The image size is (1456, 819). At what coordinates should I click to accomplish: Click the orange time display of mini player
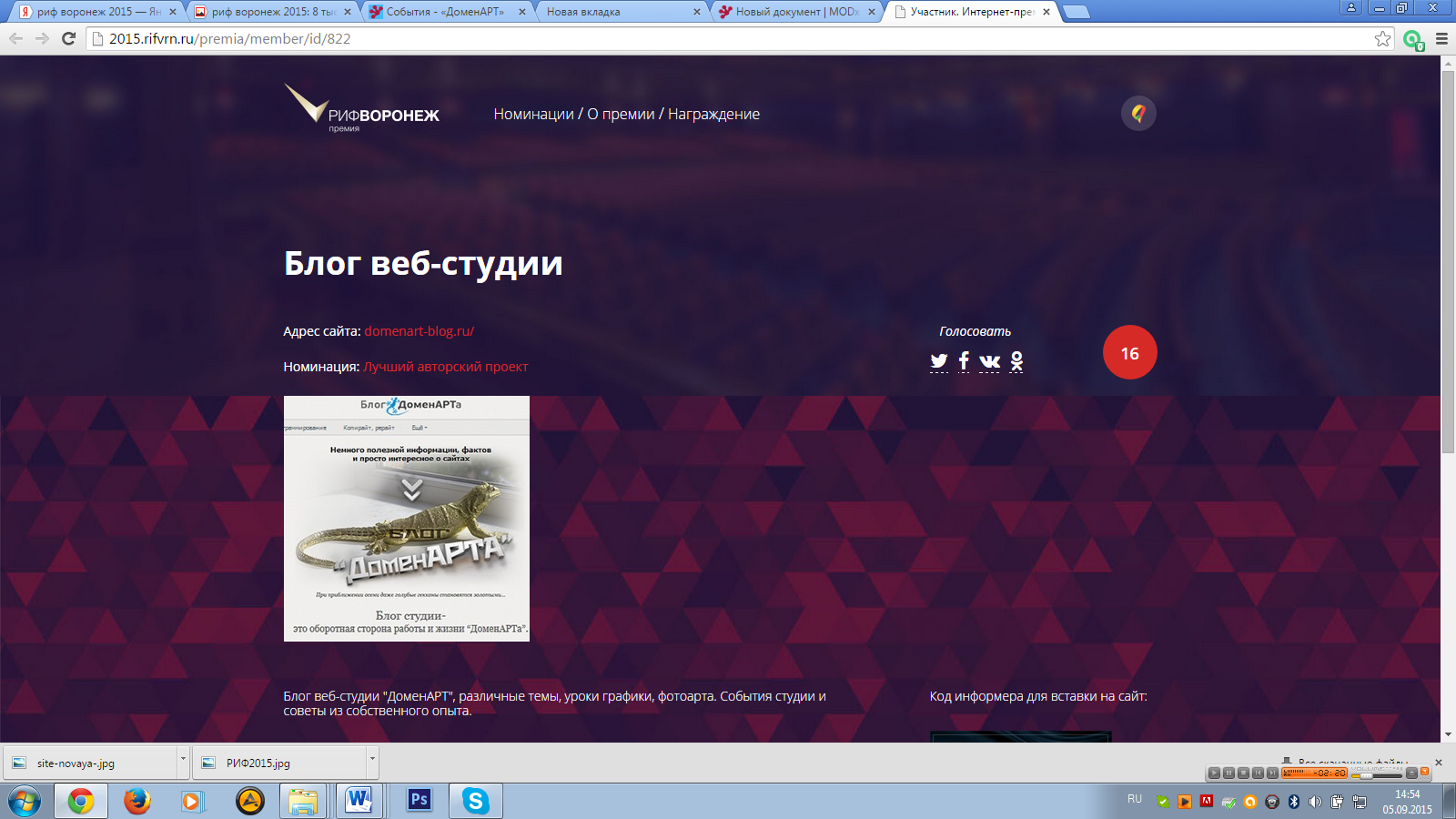[1314, 773]
